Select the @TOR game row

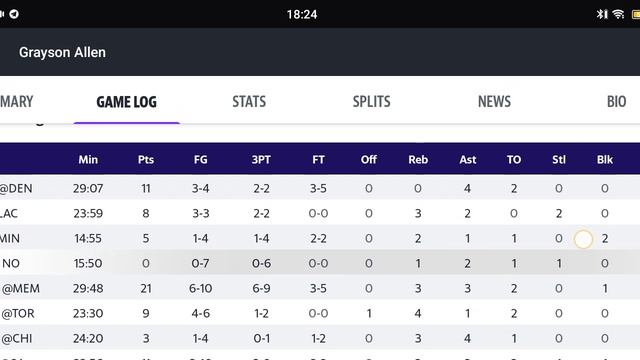click(320, 313)
